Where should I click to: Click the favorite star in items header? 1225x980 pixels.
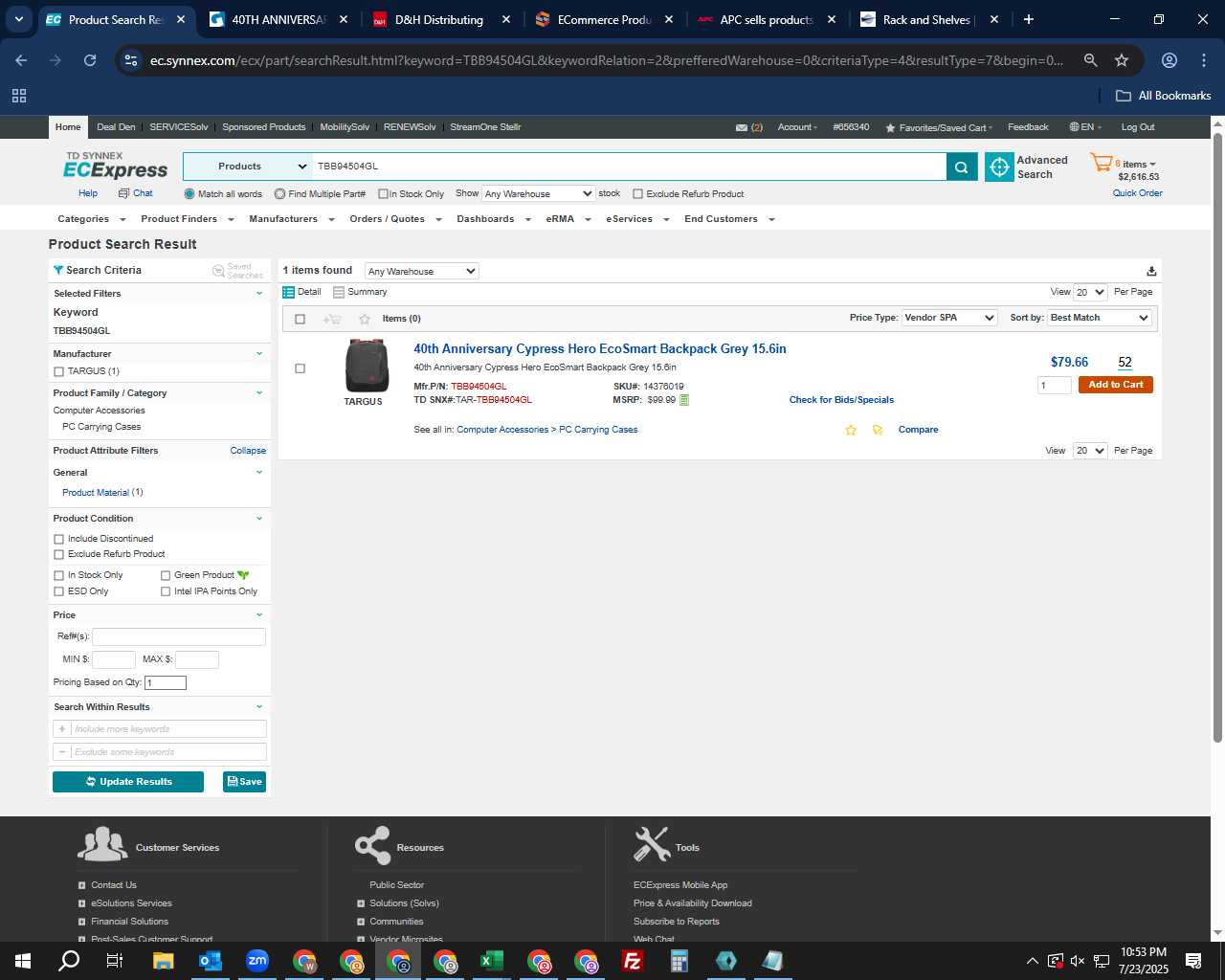click(364, 319)
